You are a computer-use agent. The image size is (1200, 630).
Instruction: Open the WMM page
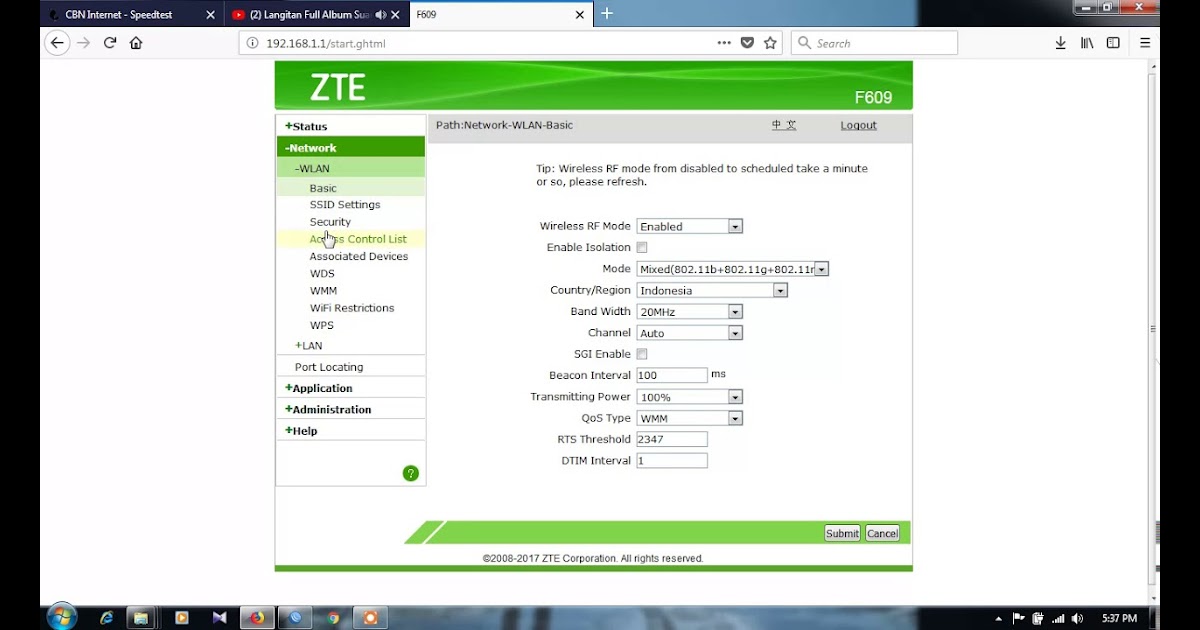pos(323,291)
